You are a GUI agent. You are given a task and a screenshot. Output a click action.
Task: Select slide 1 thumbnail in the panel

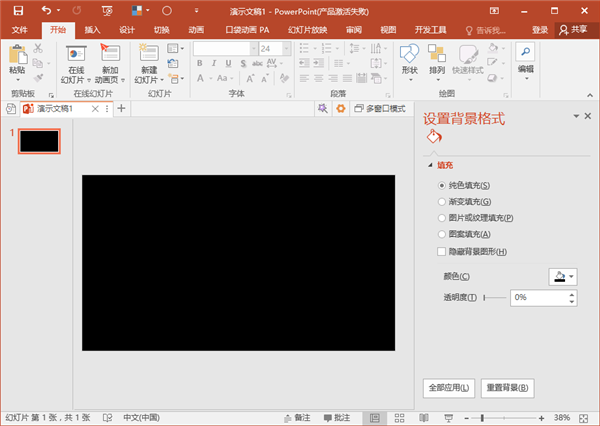39,141
